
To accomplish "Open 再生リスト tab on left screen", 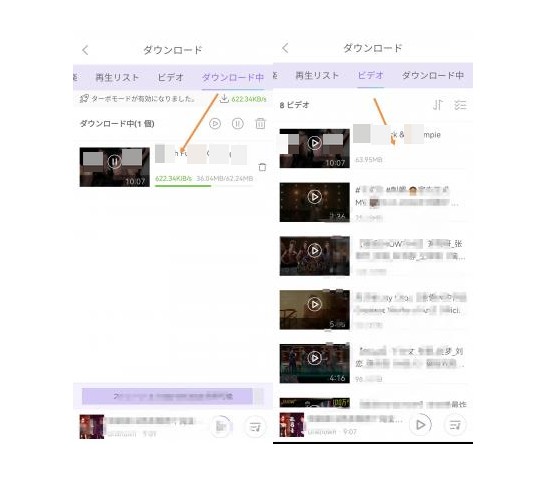I will click(x=117, y=77).
